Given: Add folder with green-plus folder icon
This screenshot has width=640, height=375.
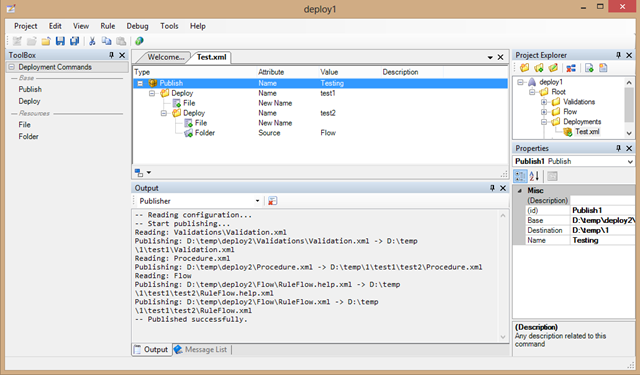Looking at the screenshot, I should click(x=539, y=68).
